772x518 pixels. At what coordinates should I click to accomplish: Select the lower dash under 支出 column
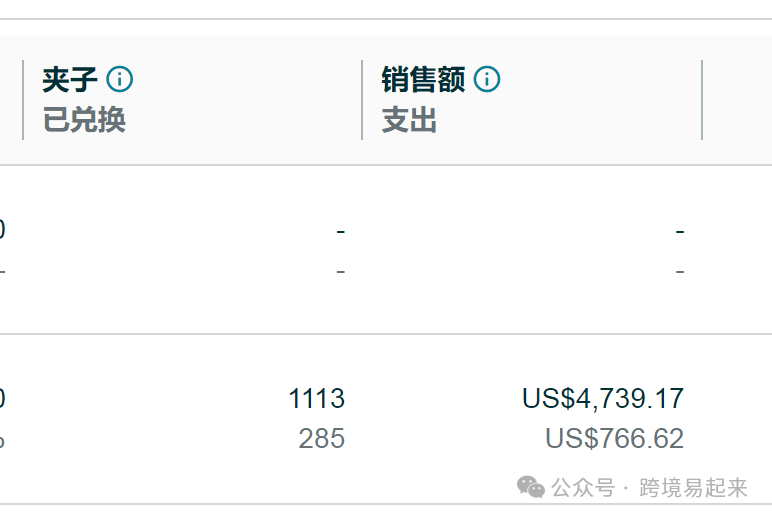pyautogui.click(x=680, y=271)
